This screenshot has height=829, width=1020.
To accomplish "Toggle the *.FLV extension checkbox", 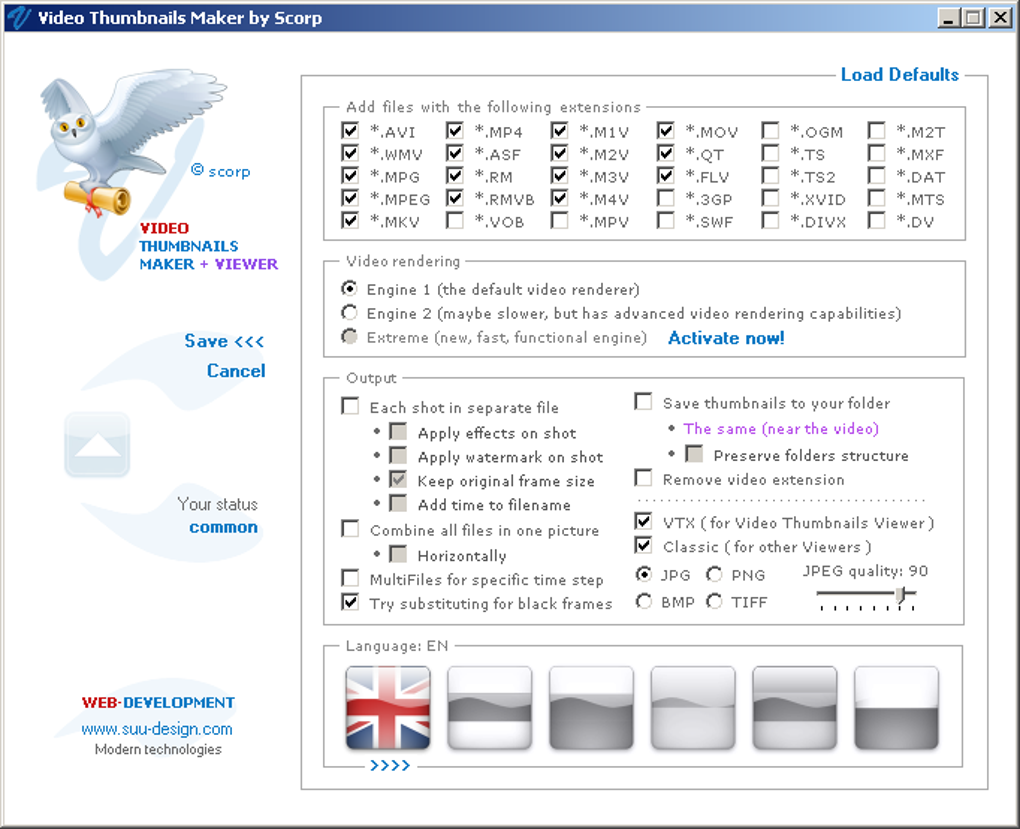I will tap(665, 176).
